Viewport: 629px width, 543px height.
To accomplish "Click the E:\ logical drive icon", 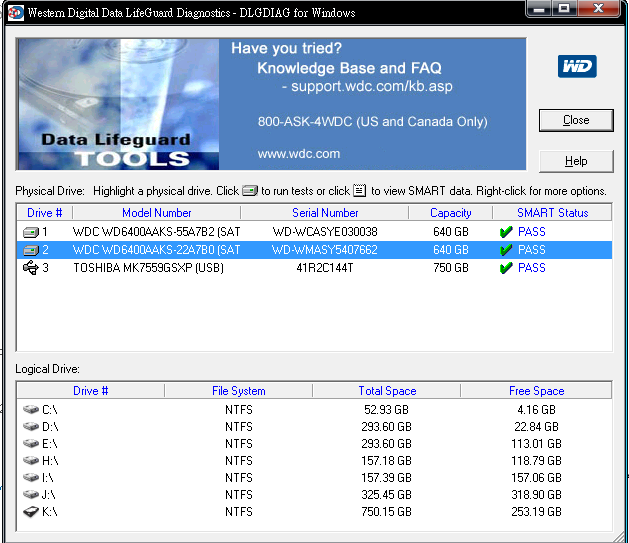I will pos(30,444).
